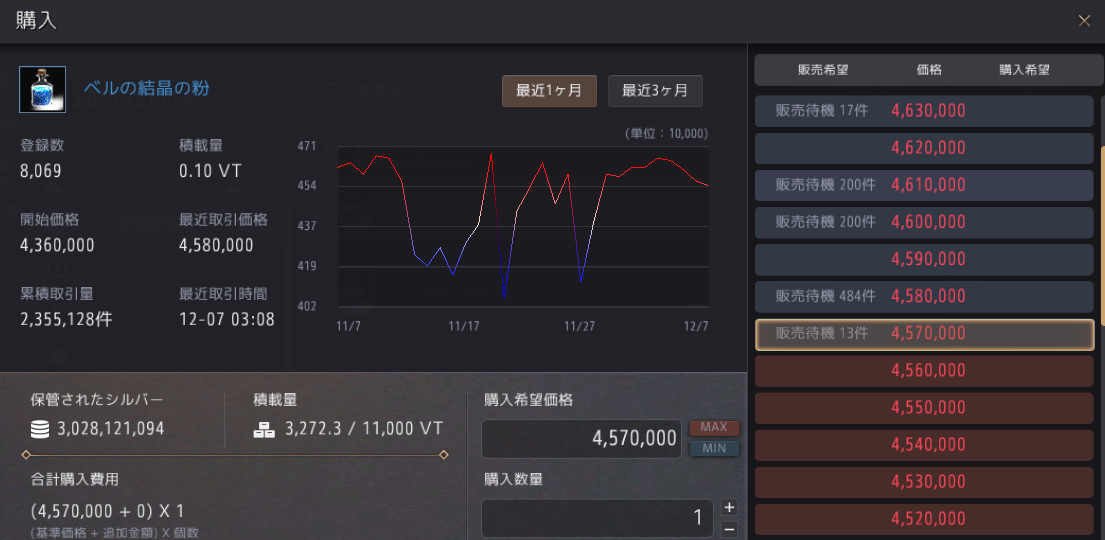Select the 4,630,000 price row
This screenshot has height=540, width=1105.
coord(923,111)
